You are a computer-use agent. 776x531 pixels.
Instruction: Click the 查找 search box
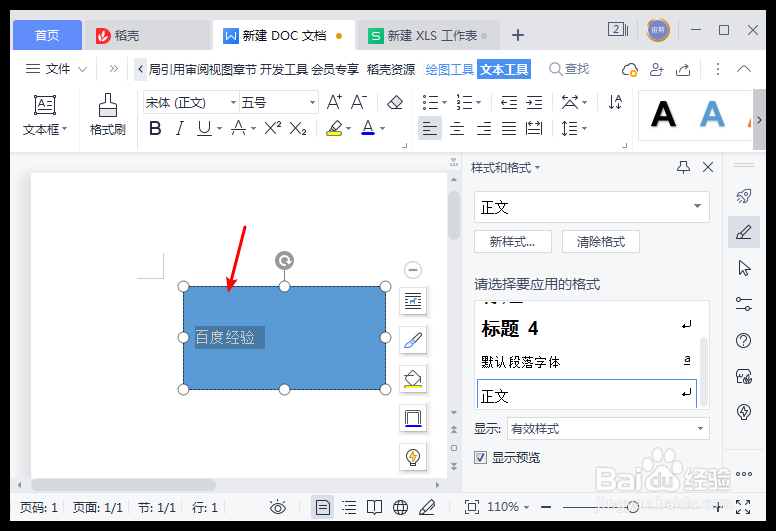570,69
